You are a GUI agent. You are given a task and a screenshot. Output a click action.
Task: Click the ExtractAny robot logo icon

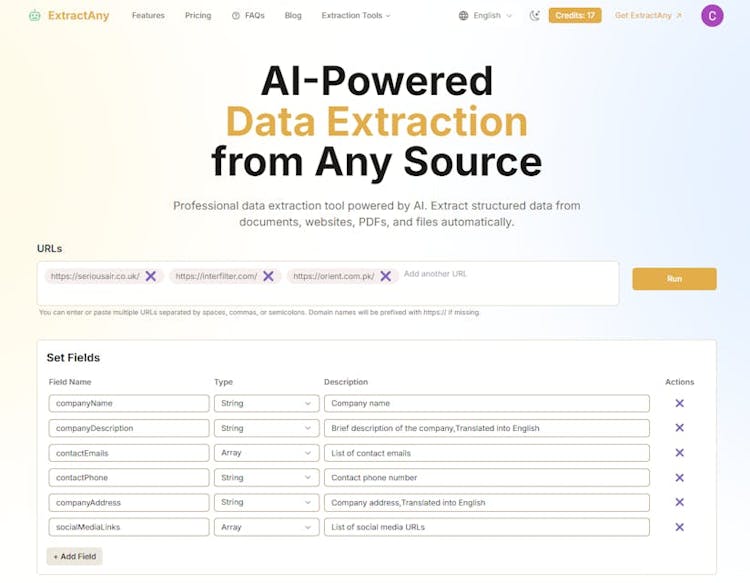[35, 16]
